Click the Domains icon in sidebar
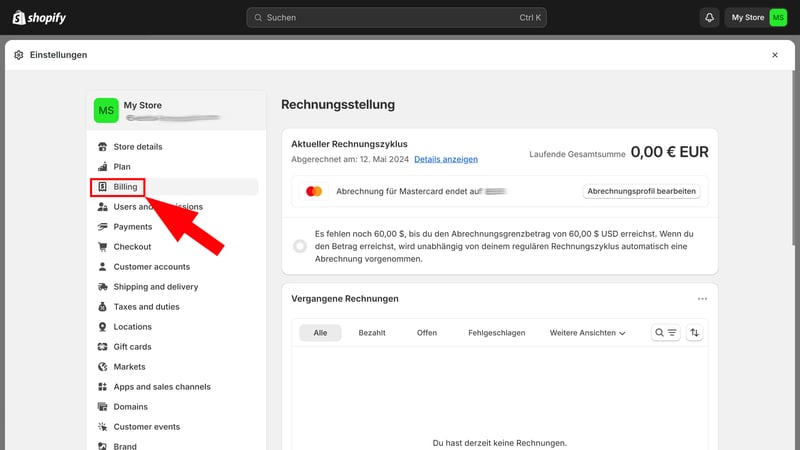 pyautogui.click(x=103, y=407)
